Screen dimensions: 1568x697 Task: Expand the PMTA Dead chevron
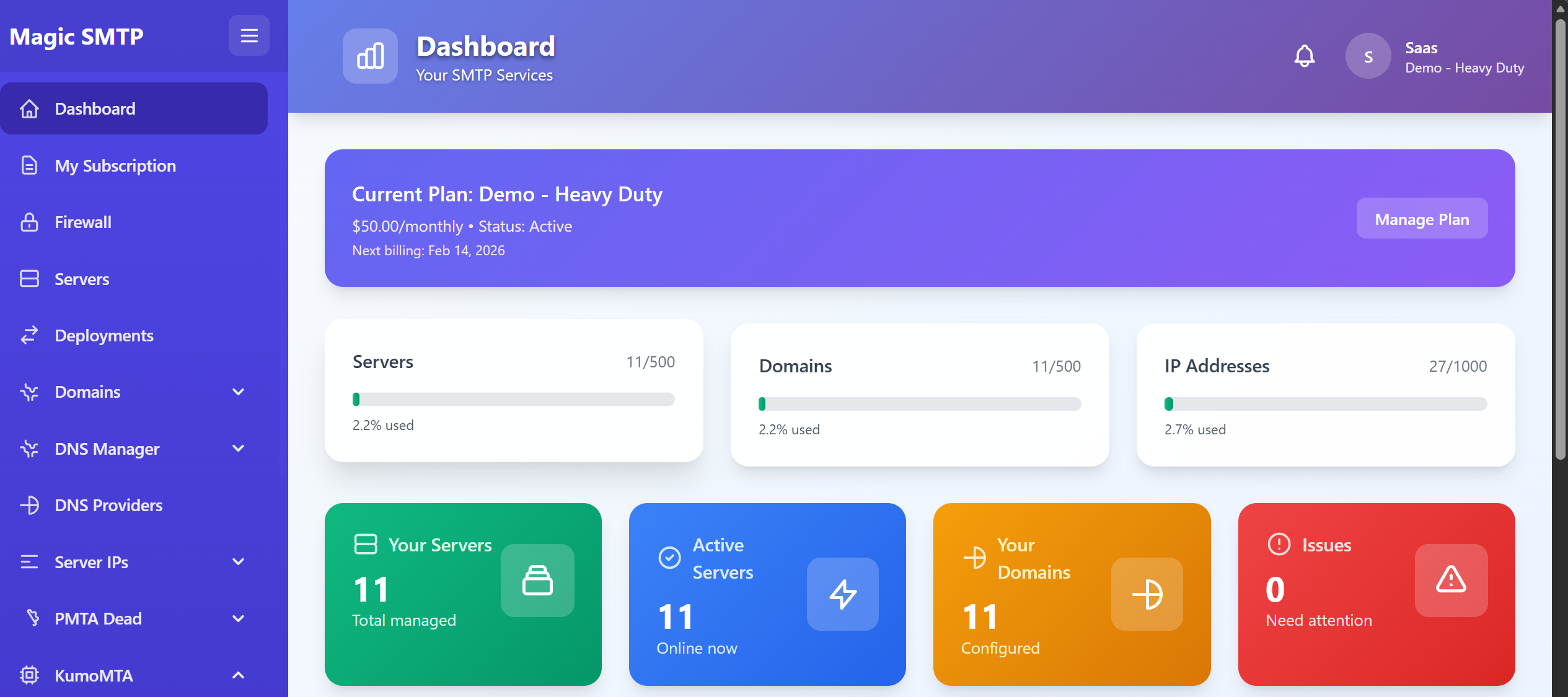click(x=238, y=618)
